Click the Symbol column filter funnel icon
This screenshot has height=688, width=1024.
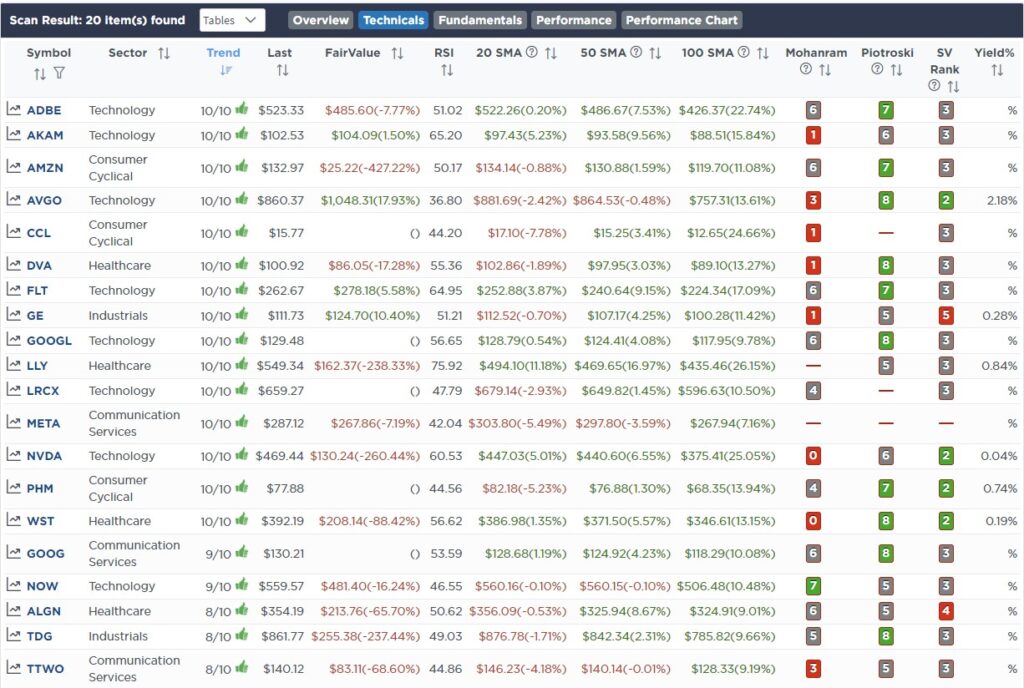(x=59, y=73)
